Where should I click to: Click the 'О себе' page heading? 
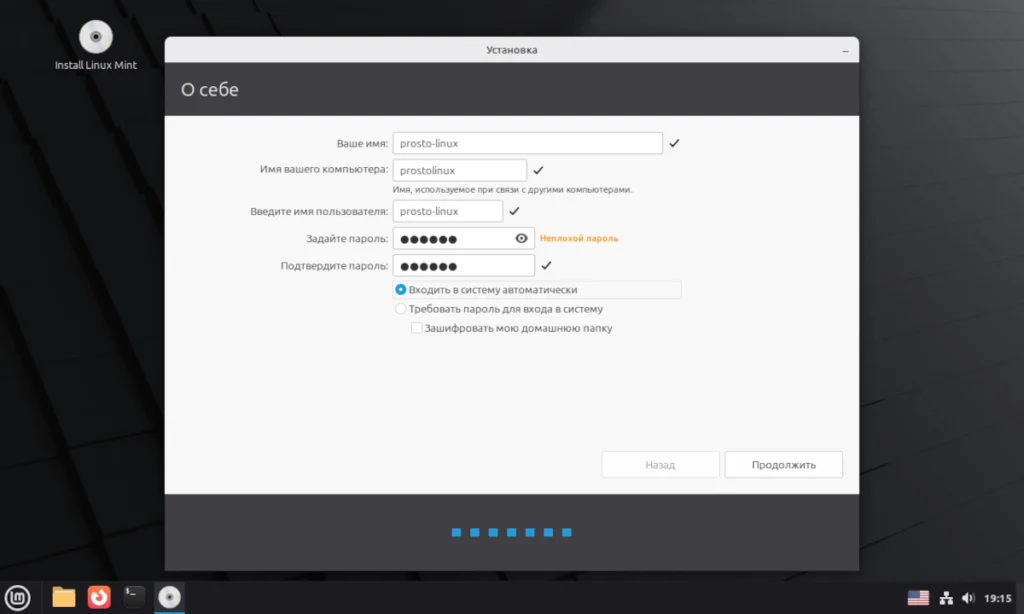[210, 89]
